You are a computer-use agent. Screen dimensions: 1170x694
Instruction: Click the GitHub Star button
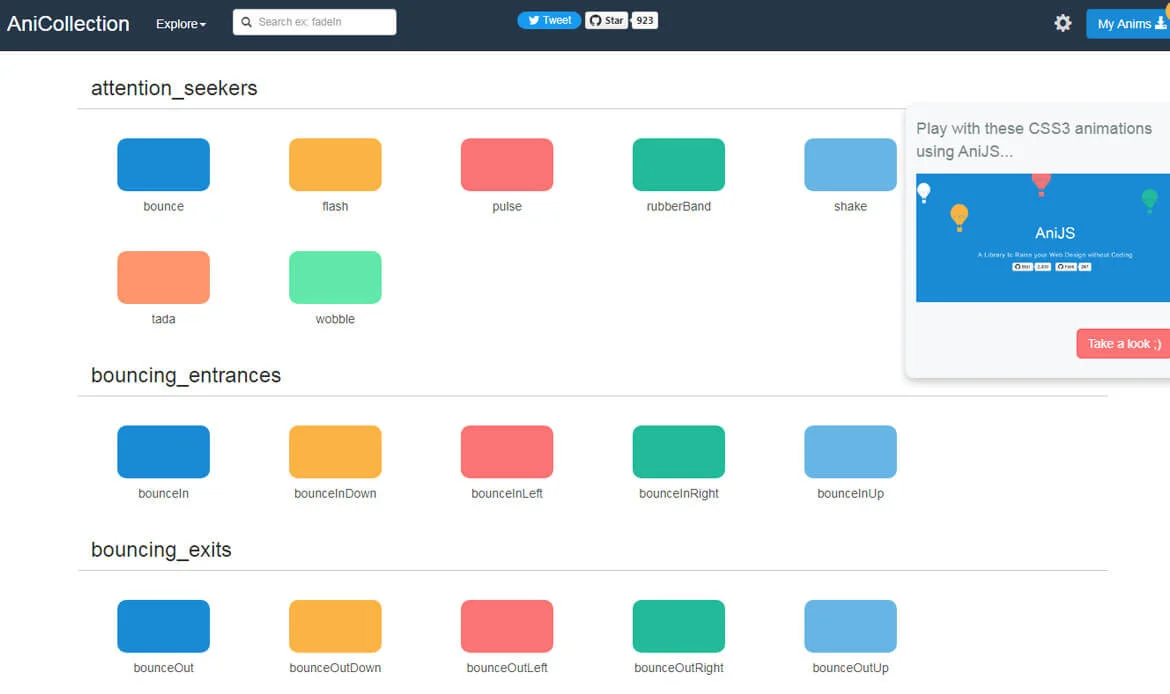[x=606, y=20]
